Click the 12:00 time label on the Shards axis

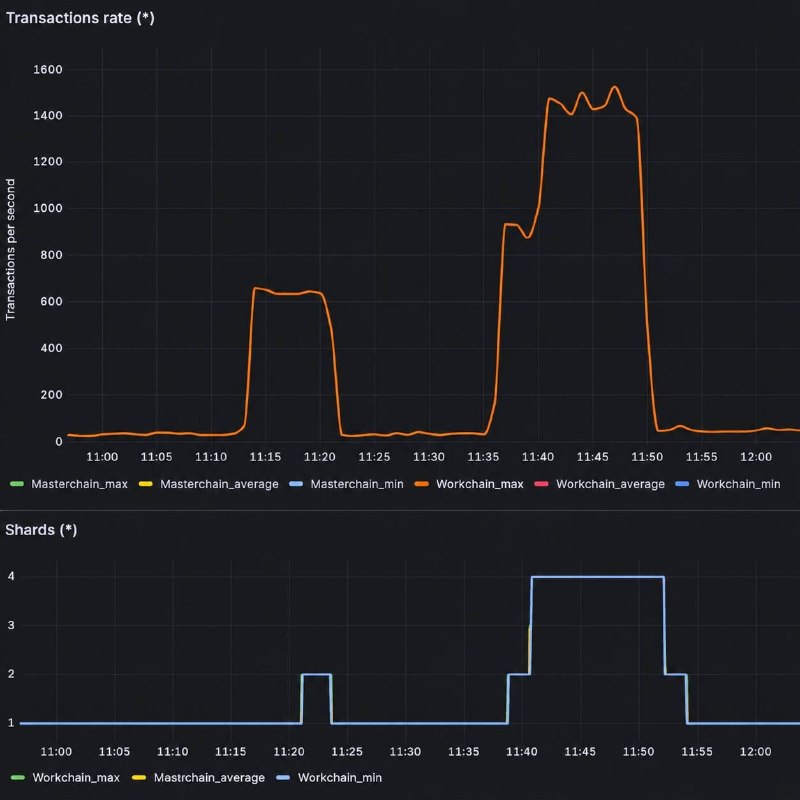755,752
